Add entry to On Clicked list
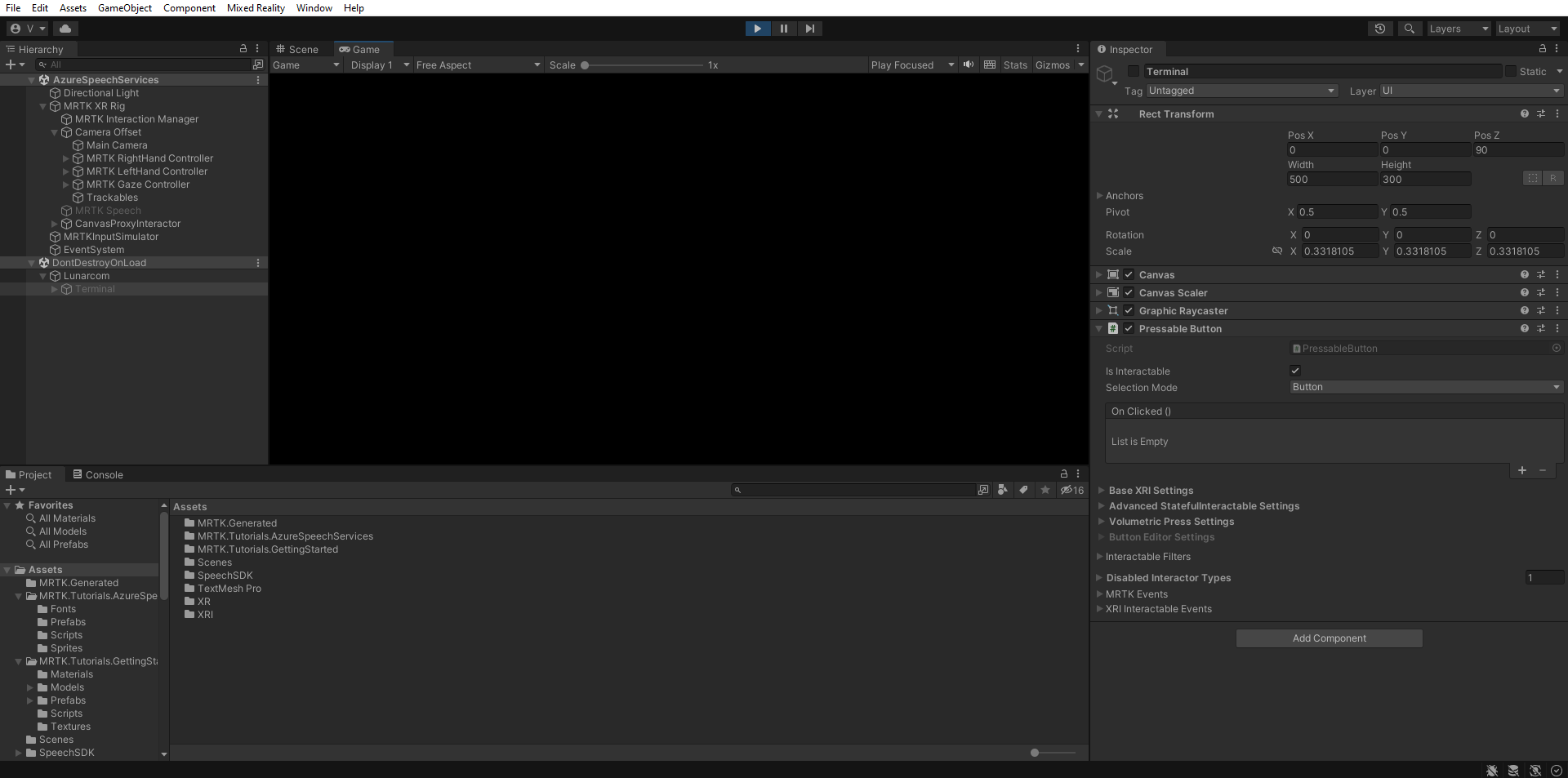This screenshot has width=1568, height=778. click(x=1522, y=471)
